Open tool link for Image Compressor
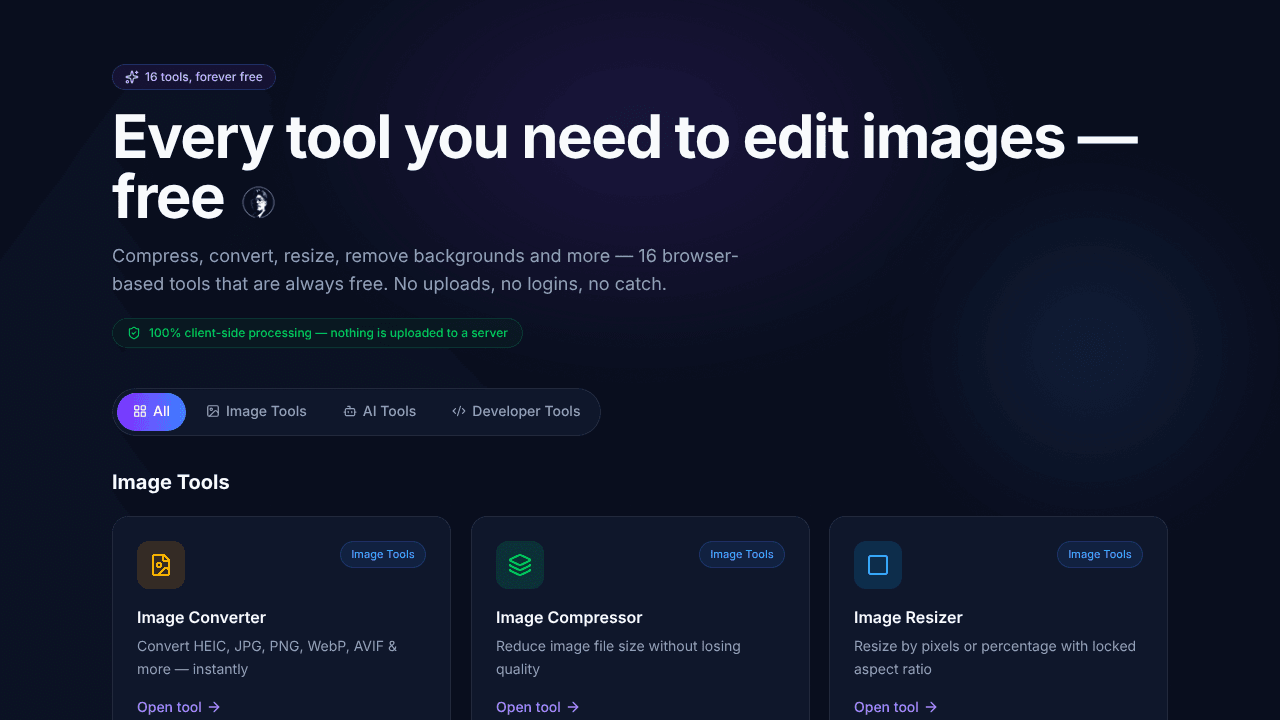The image size is (1280, 720). click(x=538, y=707)
